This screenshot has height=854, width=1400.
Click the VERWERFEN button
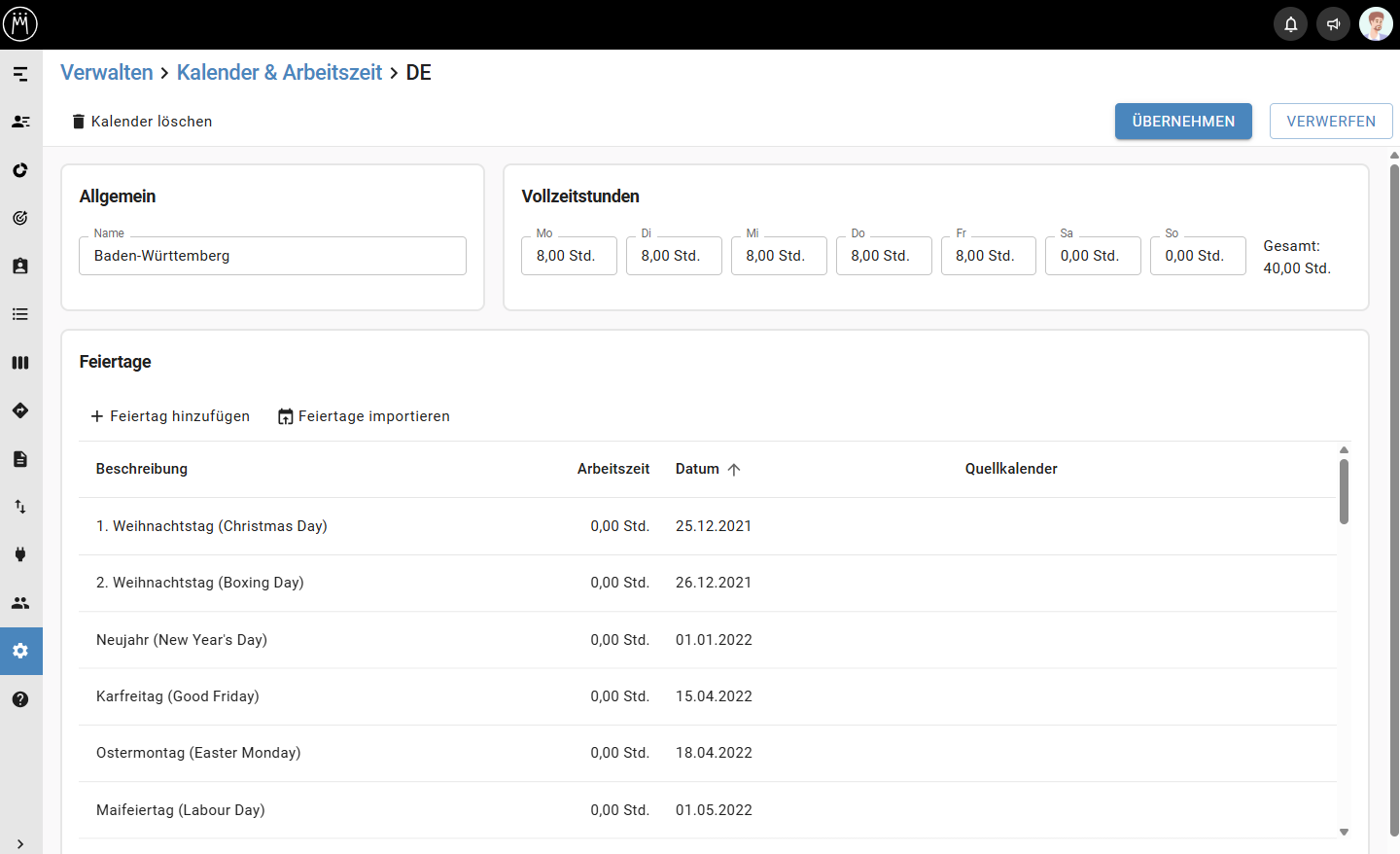pos(1331,122)
